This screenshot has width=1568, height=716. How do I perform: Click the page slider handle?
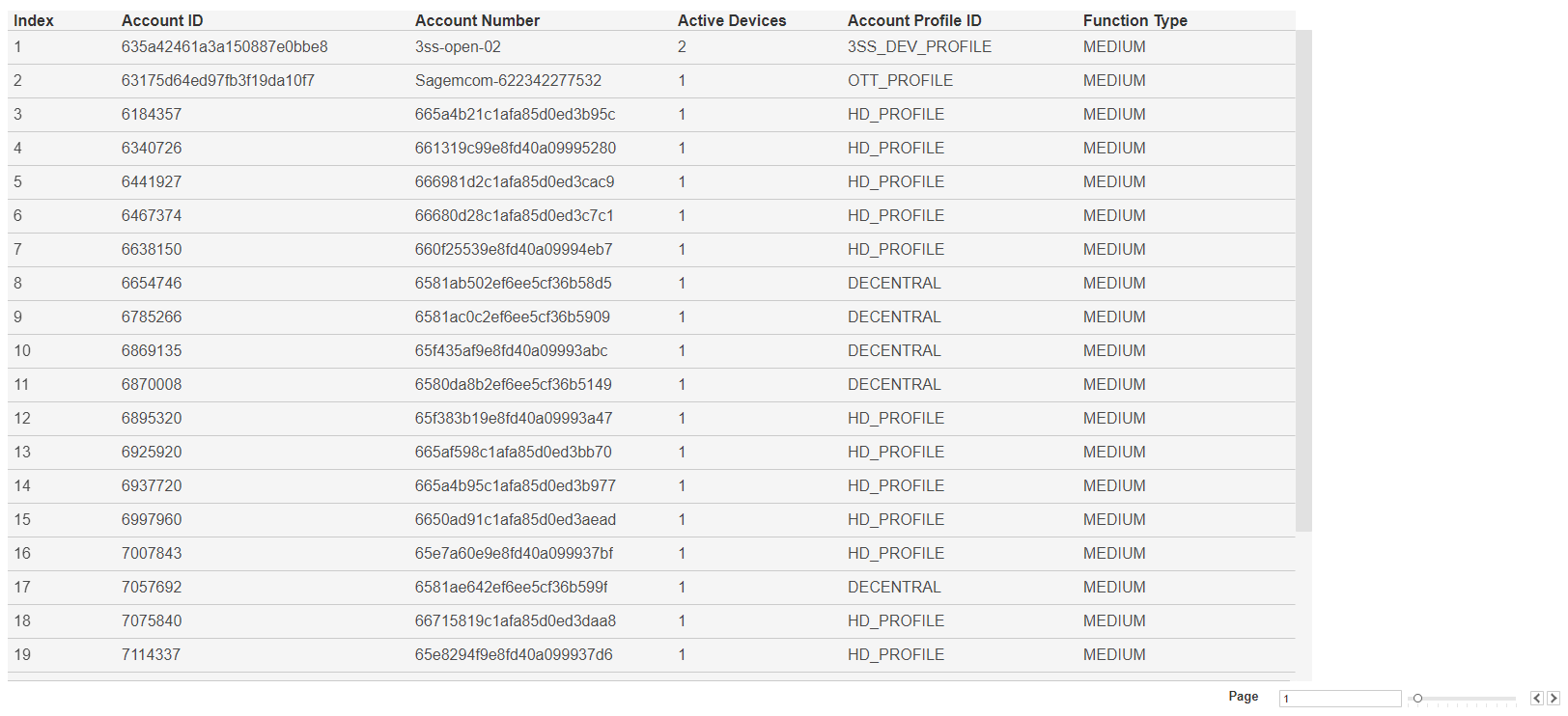pos(1417,698)
